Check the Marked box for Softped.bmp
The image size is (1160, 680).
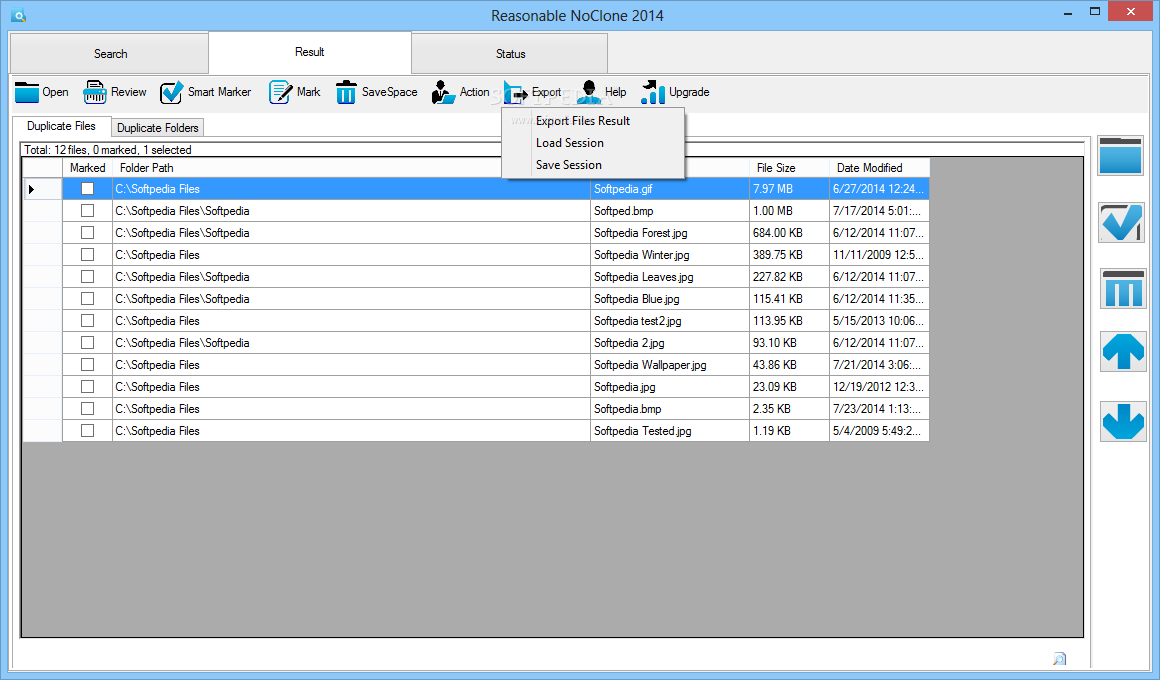coord(87,211)
